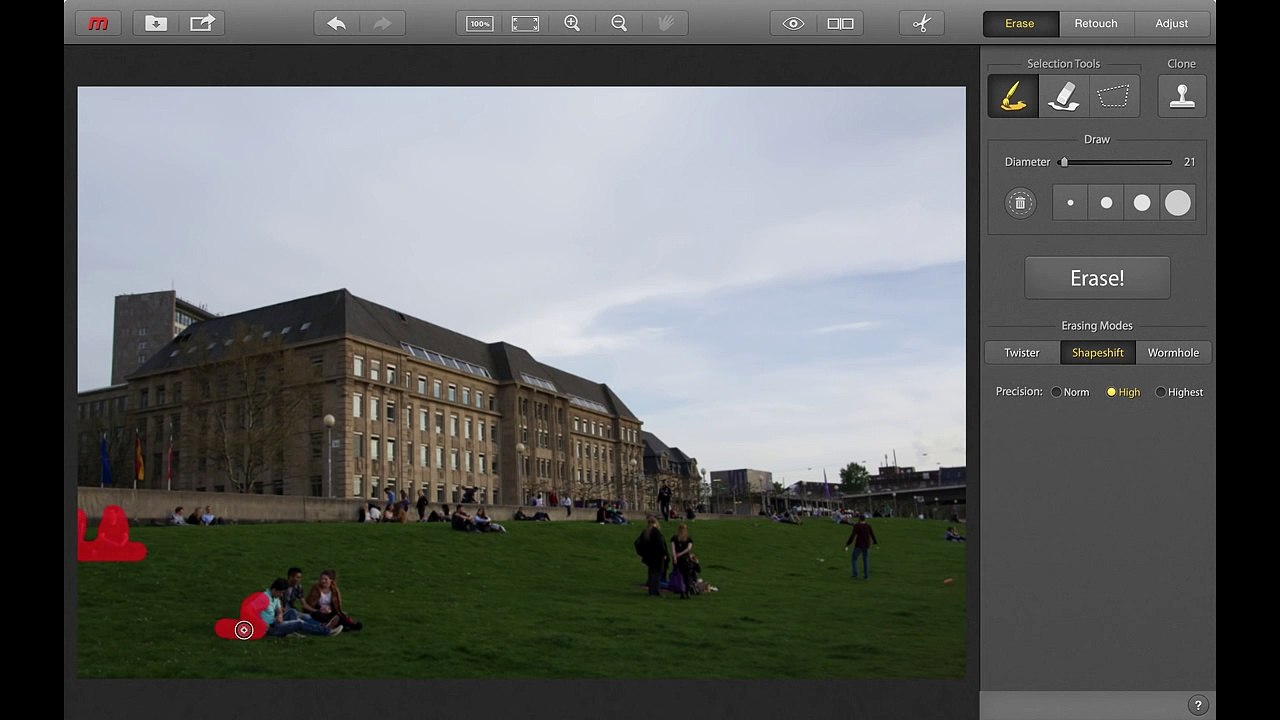Select the Shapeshift erasing mode

1097,353
